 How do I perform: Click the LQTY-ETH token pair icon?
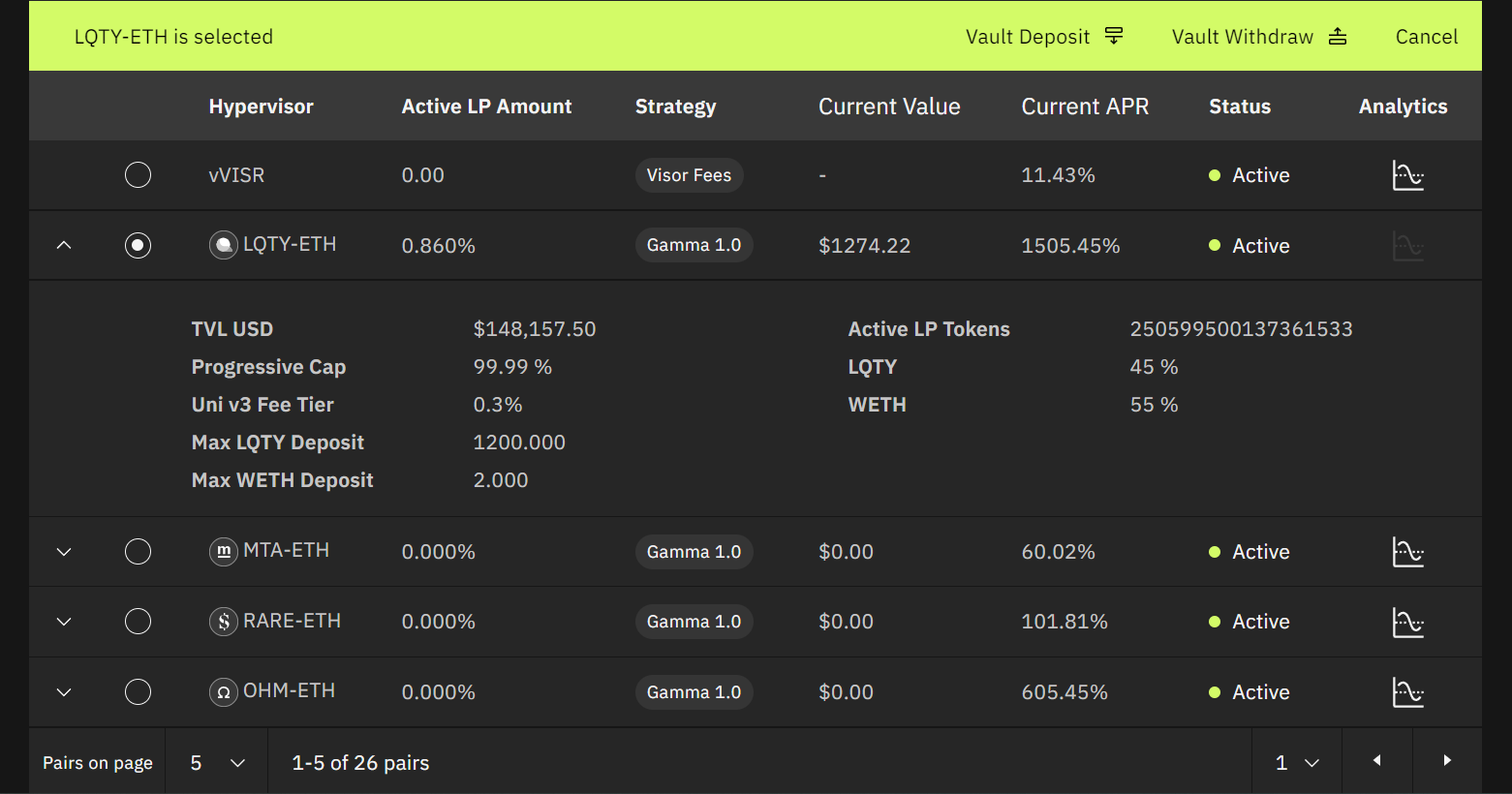click(224, 245)
